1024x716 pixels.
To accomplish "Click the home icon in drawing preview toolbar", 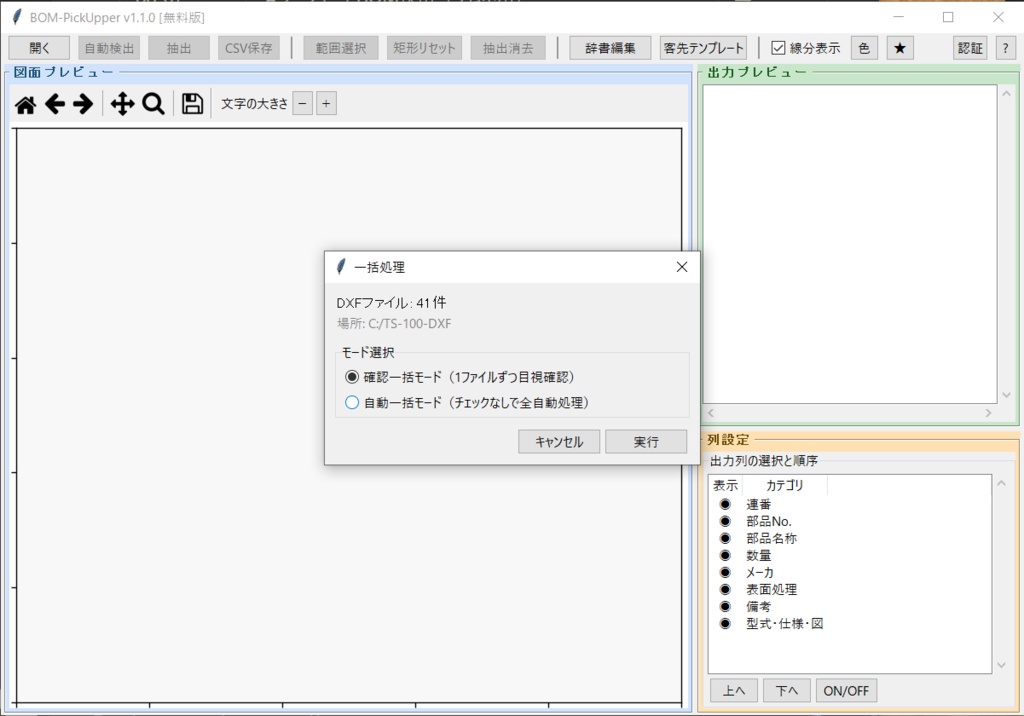I will coord(25,104).
